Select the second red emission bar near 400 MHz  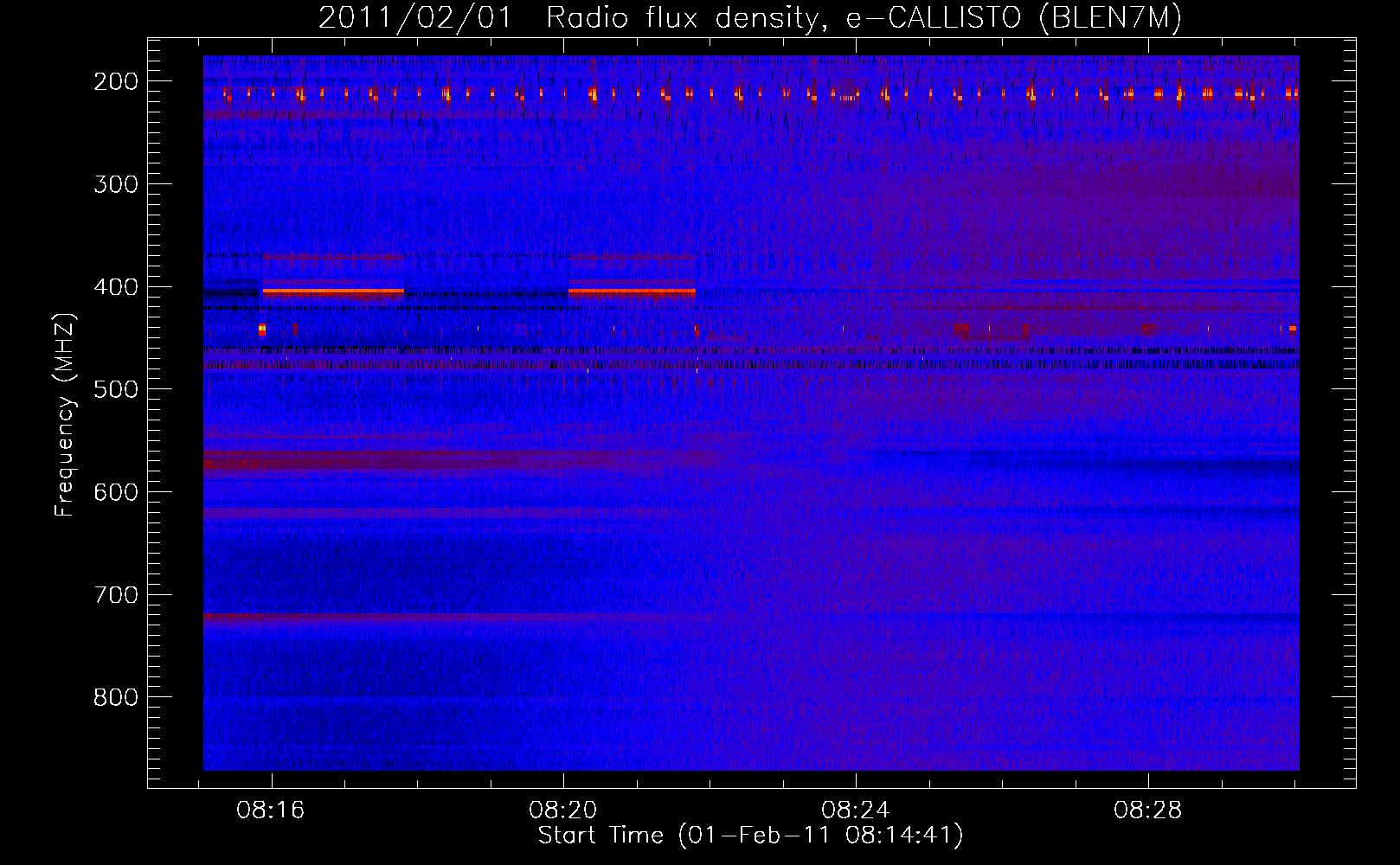coord(632,292)
